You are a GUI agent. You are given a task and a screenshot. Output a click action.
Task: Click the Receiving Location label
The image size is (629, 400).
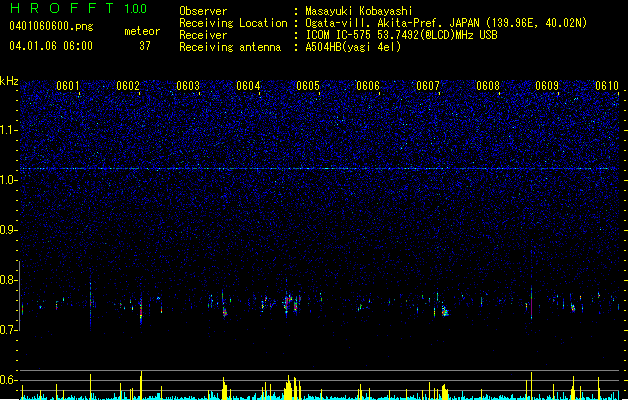(233, 23)
